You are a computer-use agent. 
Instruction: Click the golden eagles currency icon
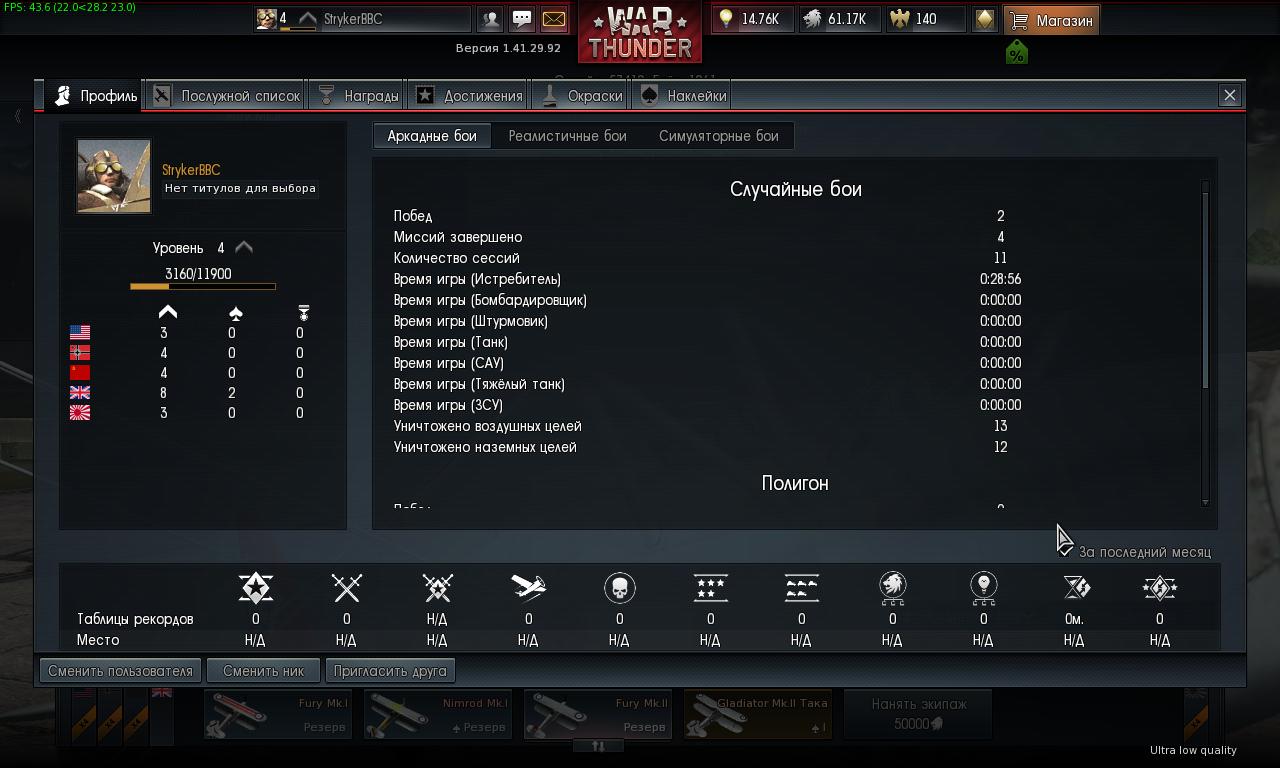[x=901, y=19]
